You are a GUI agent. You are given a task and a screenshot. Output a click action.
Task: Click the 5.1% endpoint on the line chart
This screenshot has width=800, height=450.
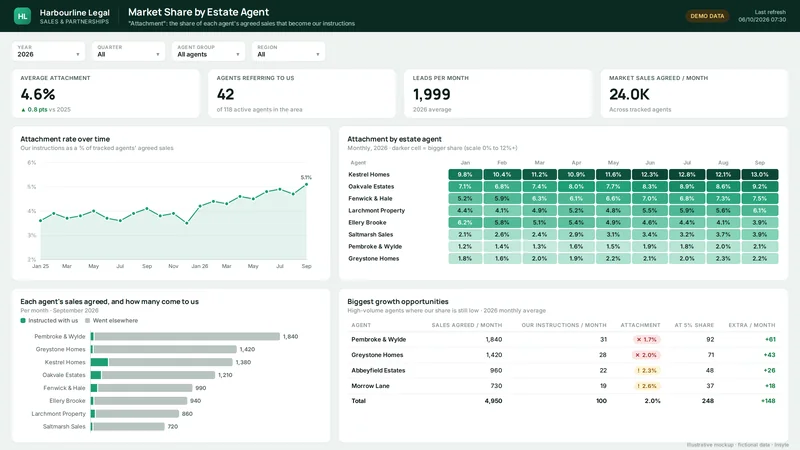(x=307, y=184)
